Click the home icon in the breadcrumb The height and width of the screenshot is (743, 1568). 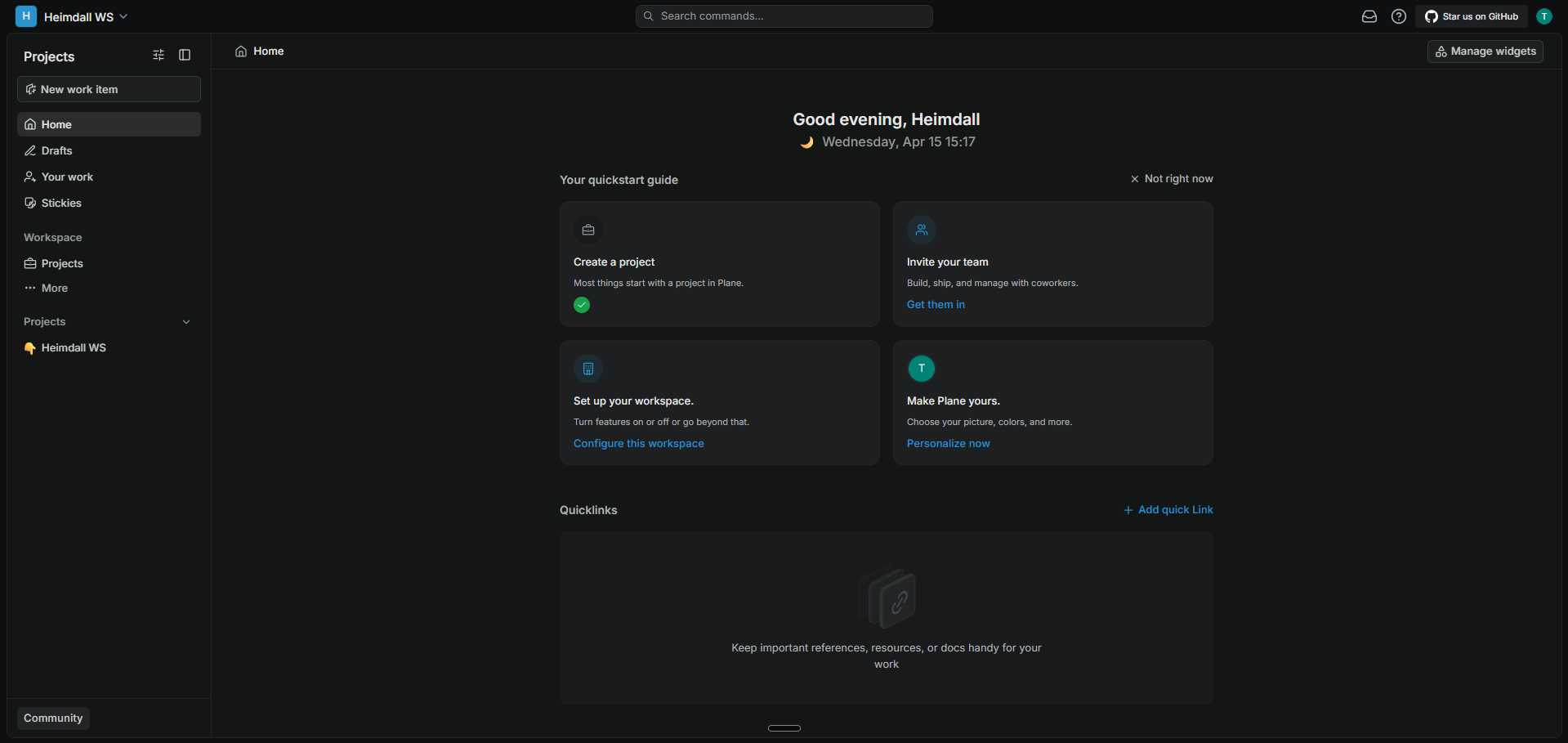pos(240,51)
